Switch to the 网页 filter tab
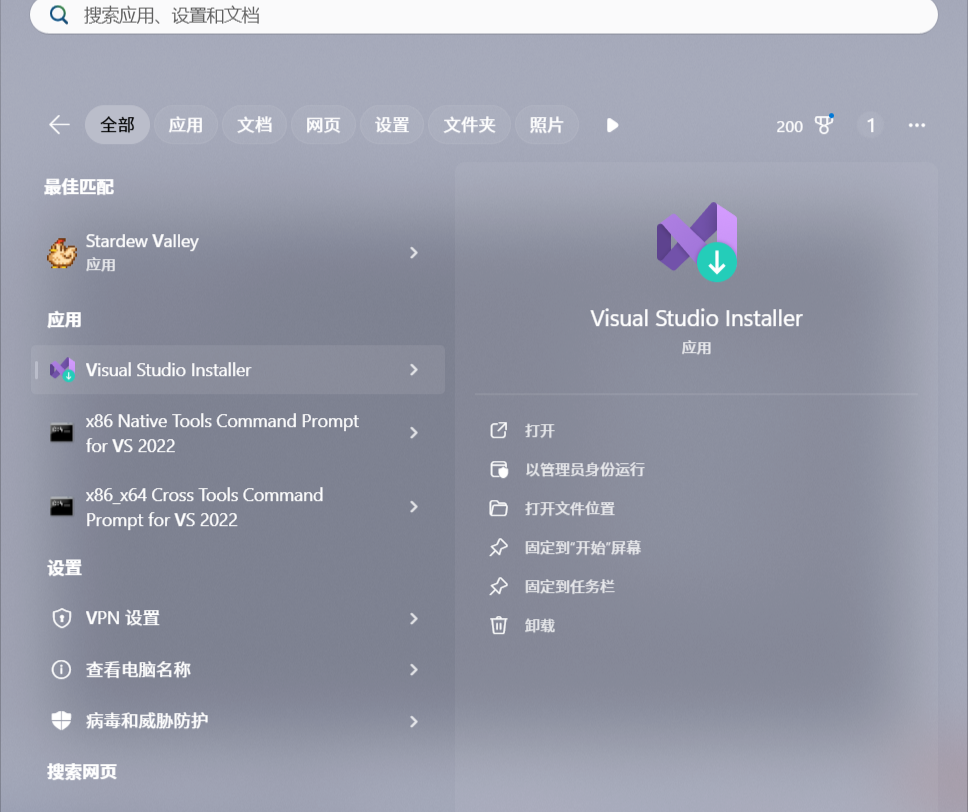968x812 pixels. click(x=323, y=125)
